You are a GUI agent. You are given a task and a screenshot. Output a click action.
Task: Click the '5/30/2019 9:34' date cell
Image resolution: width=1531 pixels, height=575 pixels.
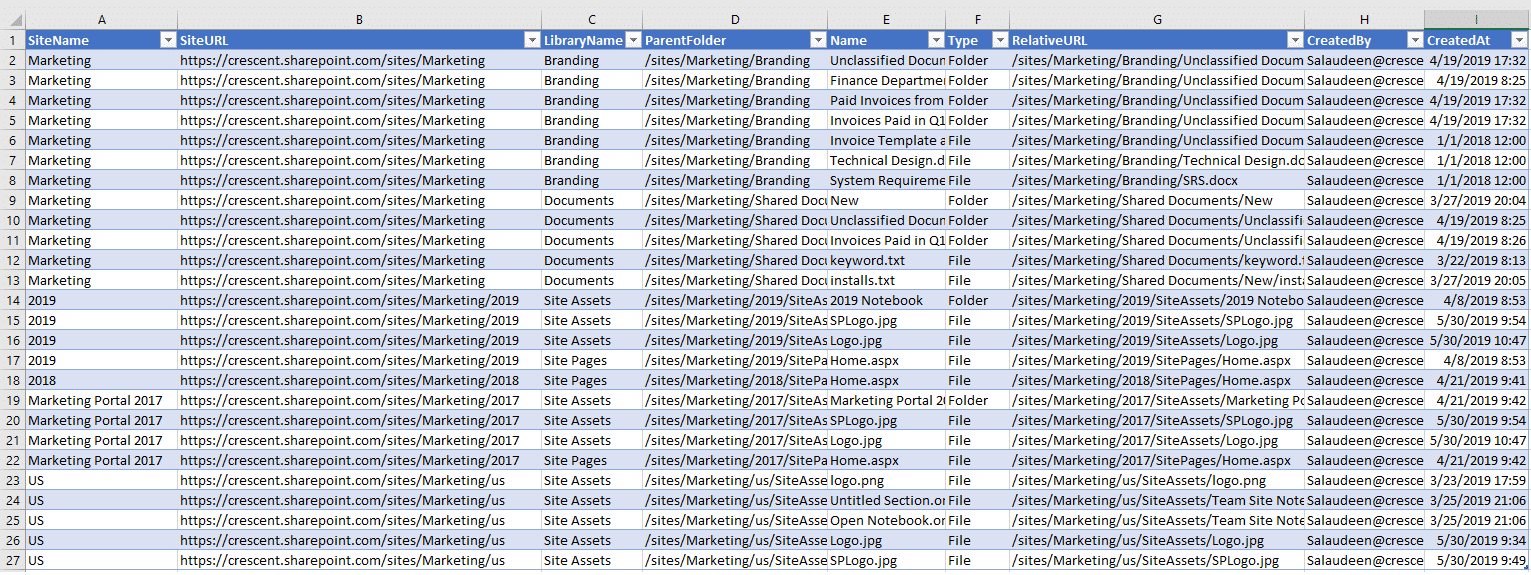point(1477,540)
